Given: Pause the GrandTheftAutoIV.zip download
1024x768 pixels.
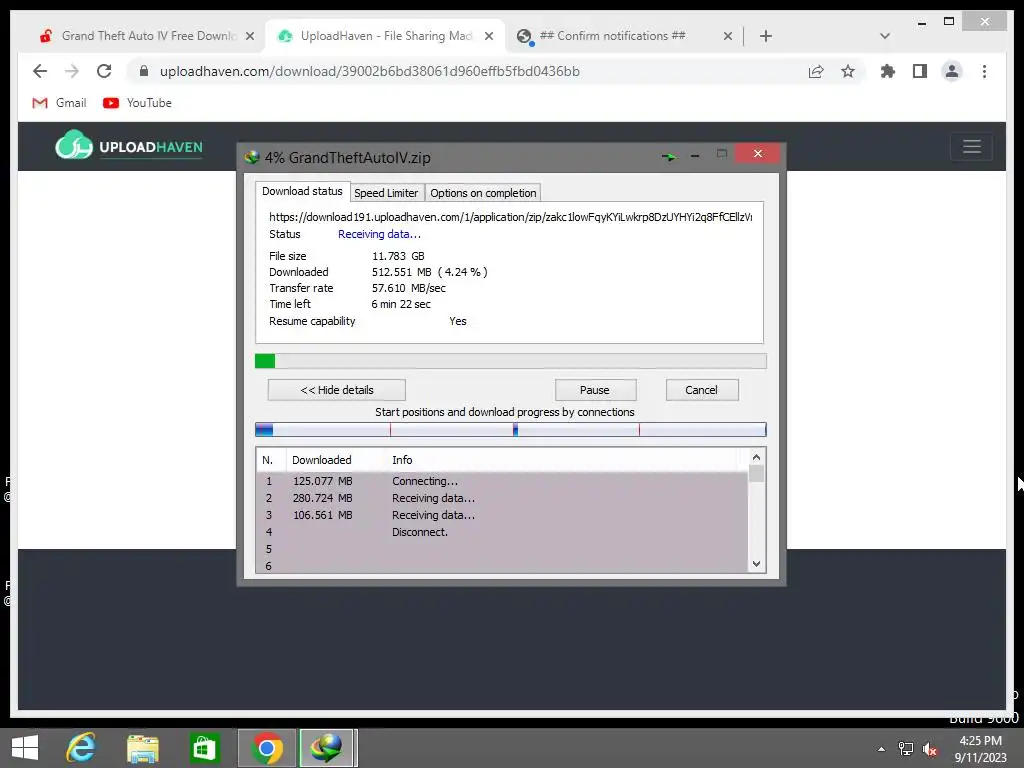Looking at the screenshot, I should 595,390.
